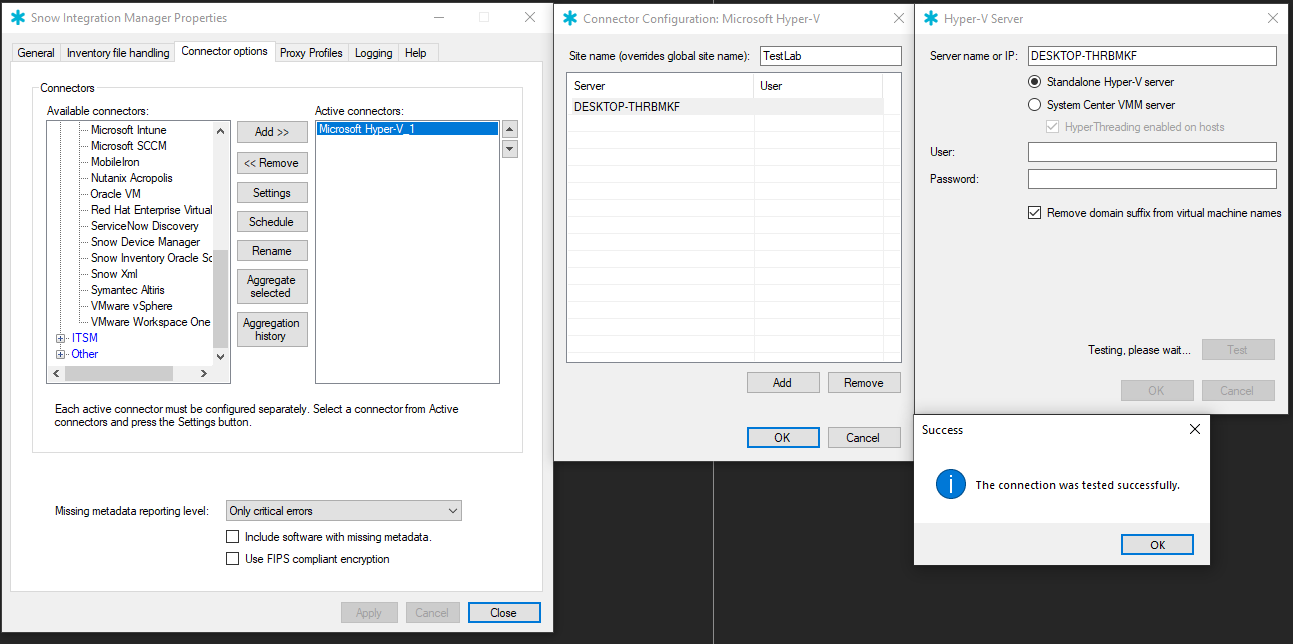Move active connector up with arrow
Viewport: 1293px width, 644px height.
pos(510,130)
